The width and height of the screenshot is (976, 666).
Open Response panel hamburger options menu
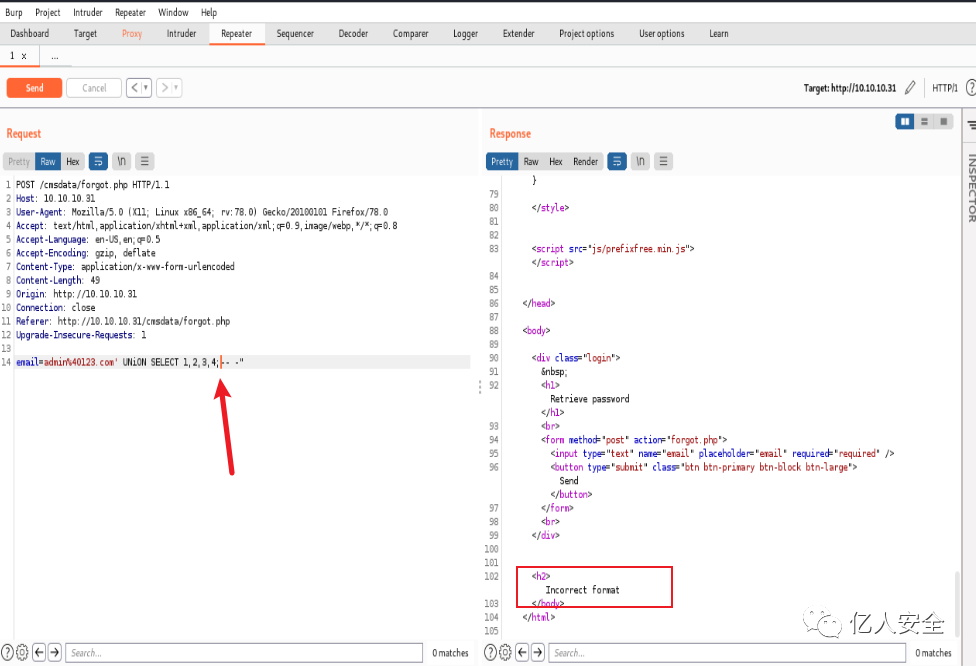click(664, 161)
